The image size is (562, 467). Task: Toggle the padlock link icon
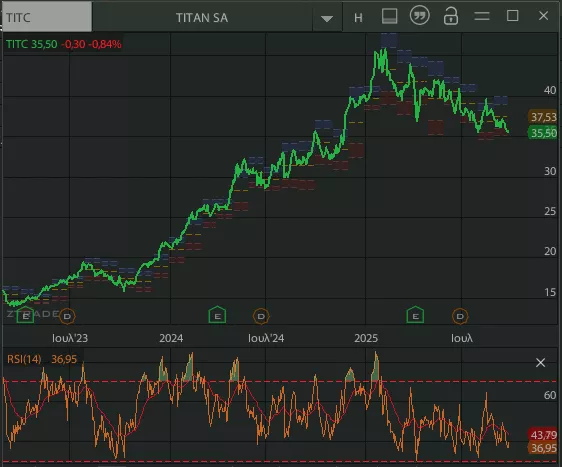click(x=451, y=16)
